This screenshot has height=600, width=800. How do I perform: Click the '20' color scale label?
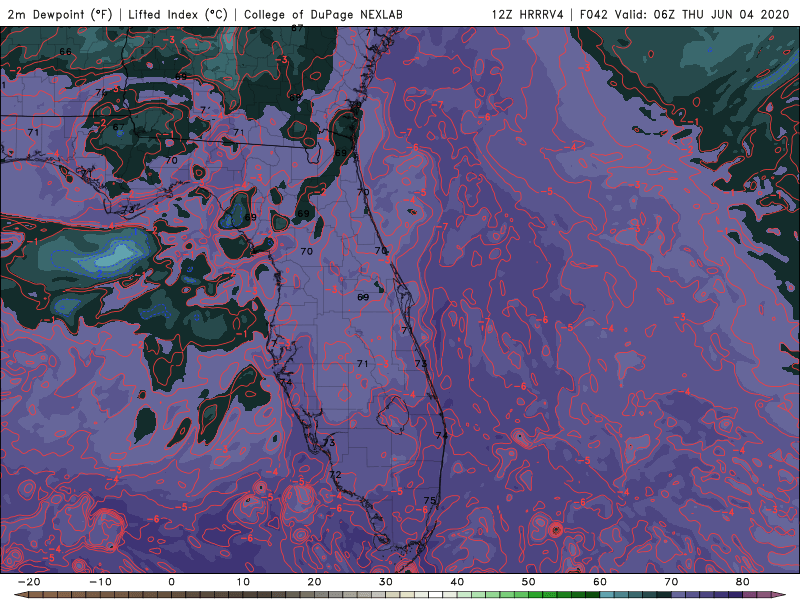314,582
